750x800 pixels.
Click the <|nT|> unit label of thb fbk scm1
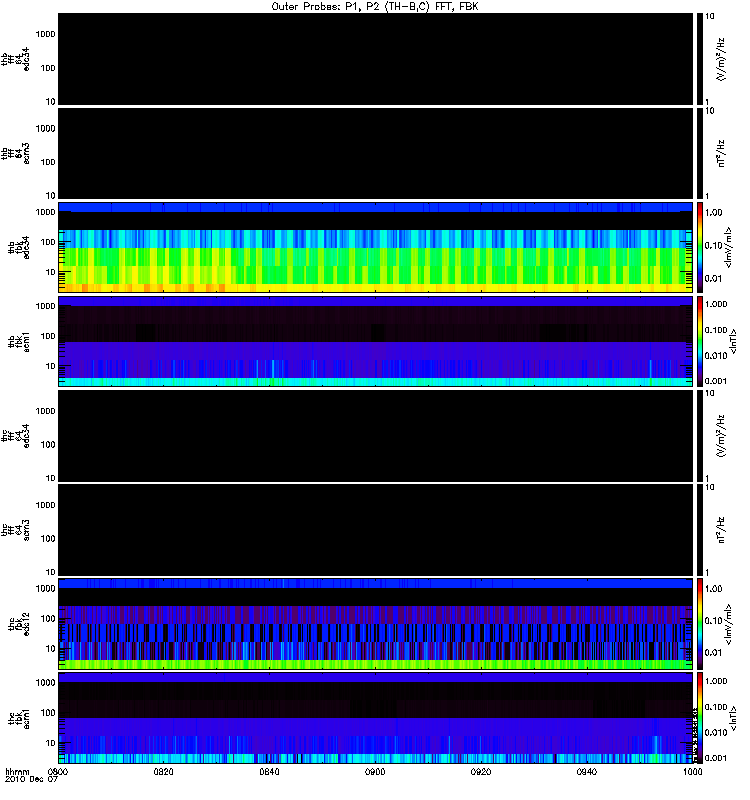(734, 342)
